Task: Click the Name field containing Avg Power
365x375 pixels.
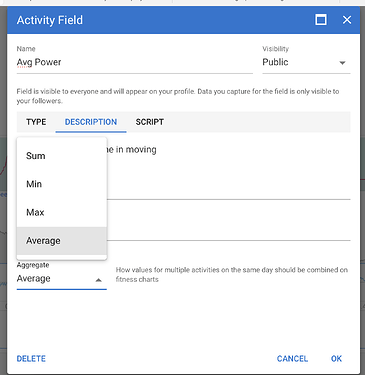Action: coord(135,62)
